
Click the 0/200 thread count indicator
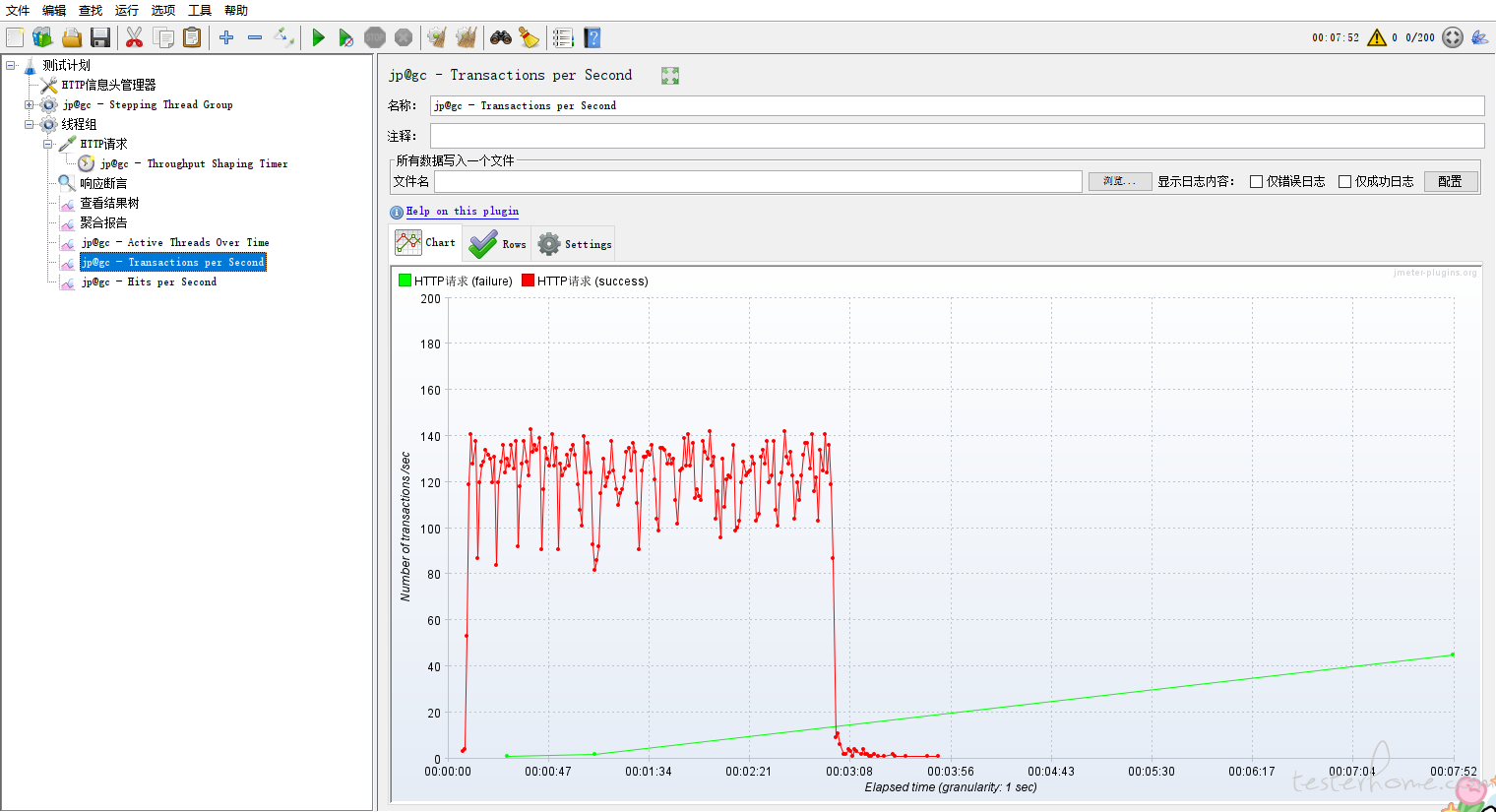click(1419, 37)
